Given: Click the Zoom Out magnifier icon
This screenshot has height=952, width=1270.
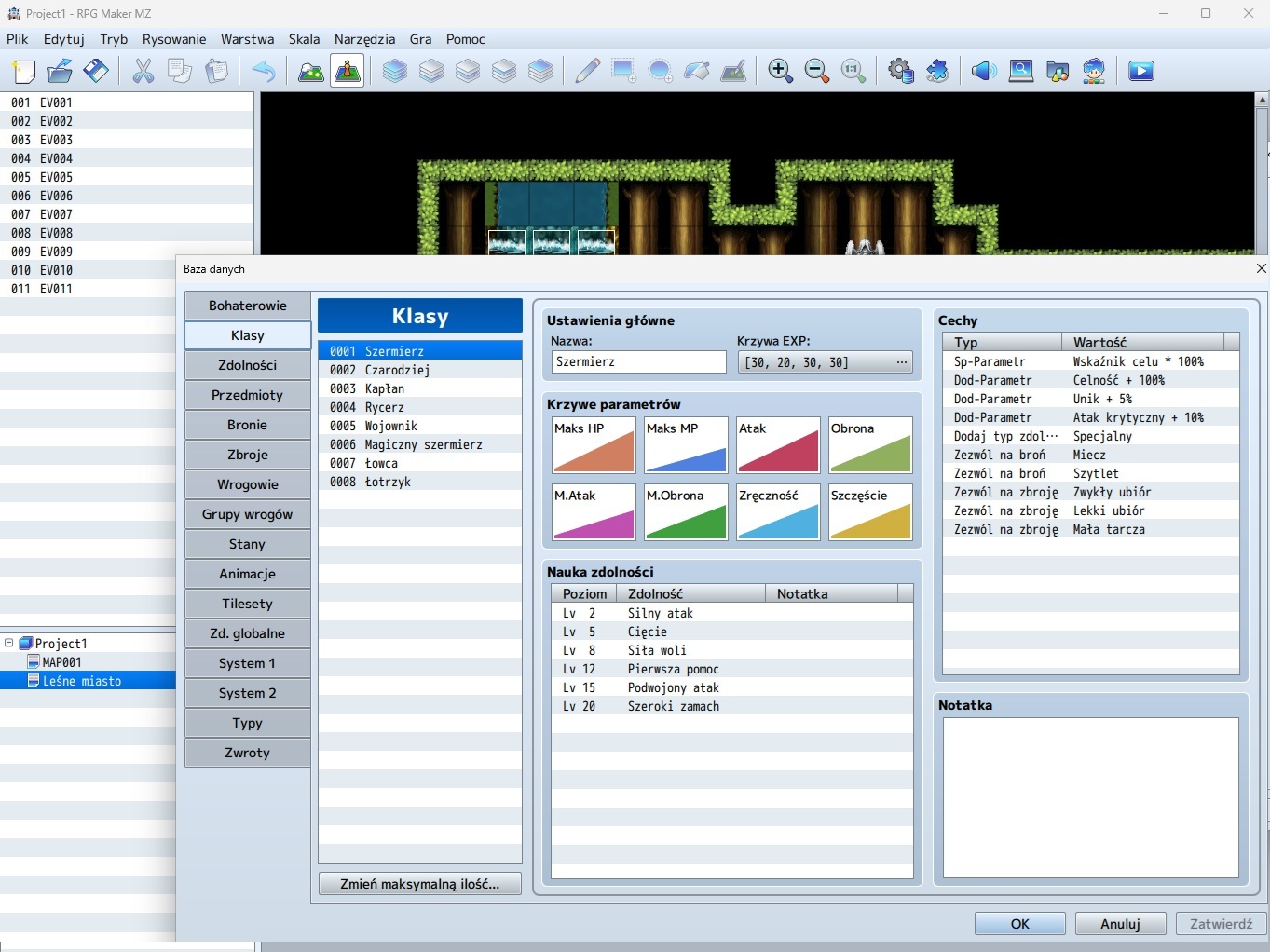Looking at the screenshot, I should (816, 71).
